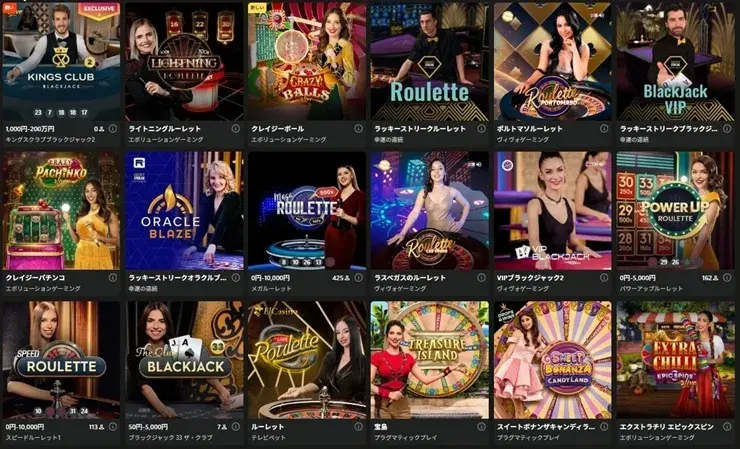Open the Oracle Blaze game tile
Image resolution: width=740 pixels, height=449 pixels.
[184, 211]
